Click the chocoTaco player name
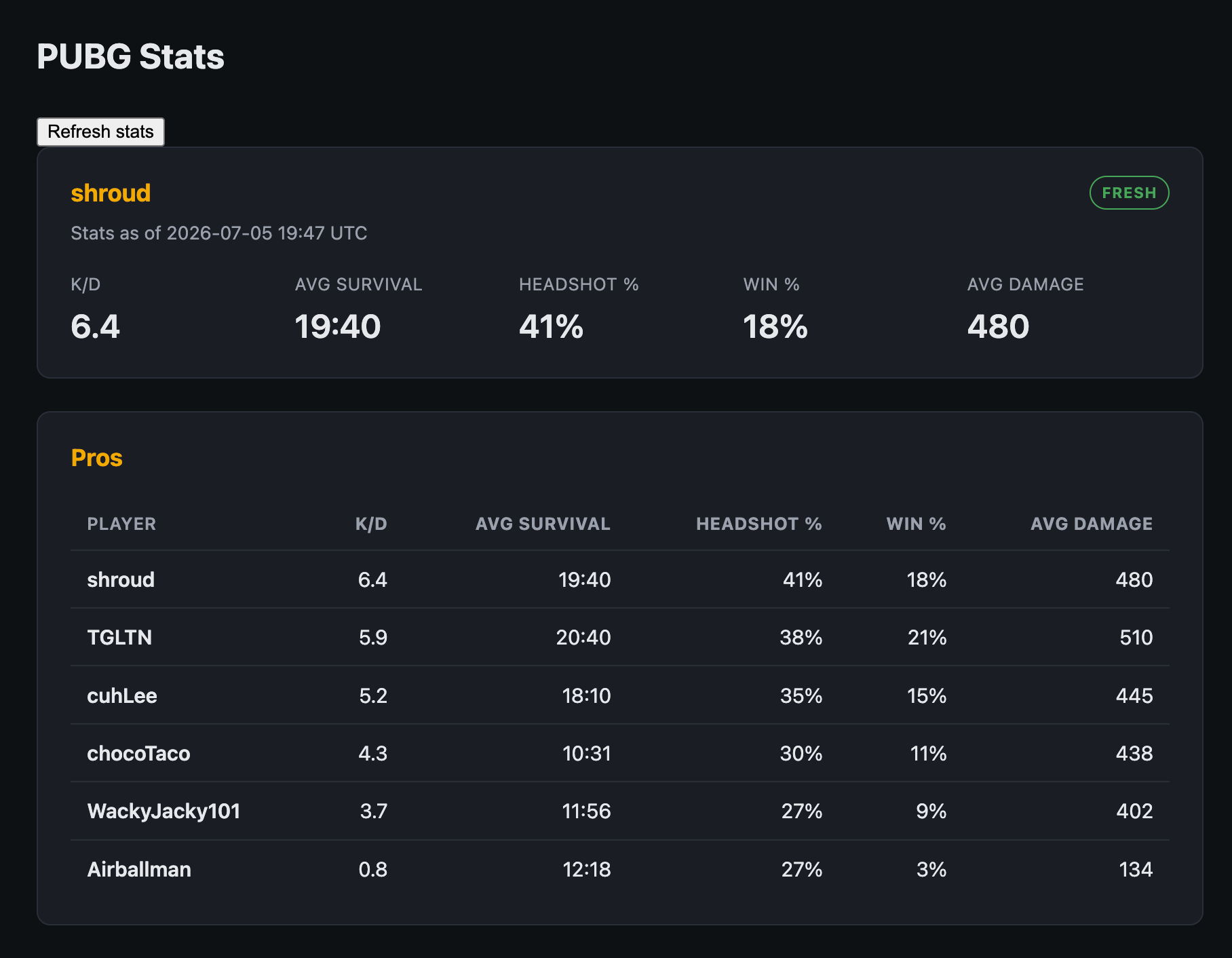Image resolution: width=1232 pixels, height=958 pixels. (138, 753)
